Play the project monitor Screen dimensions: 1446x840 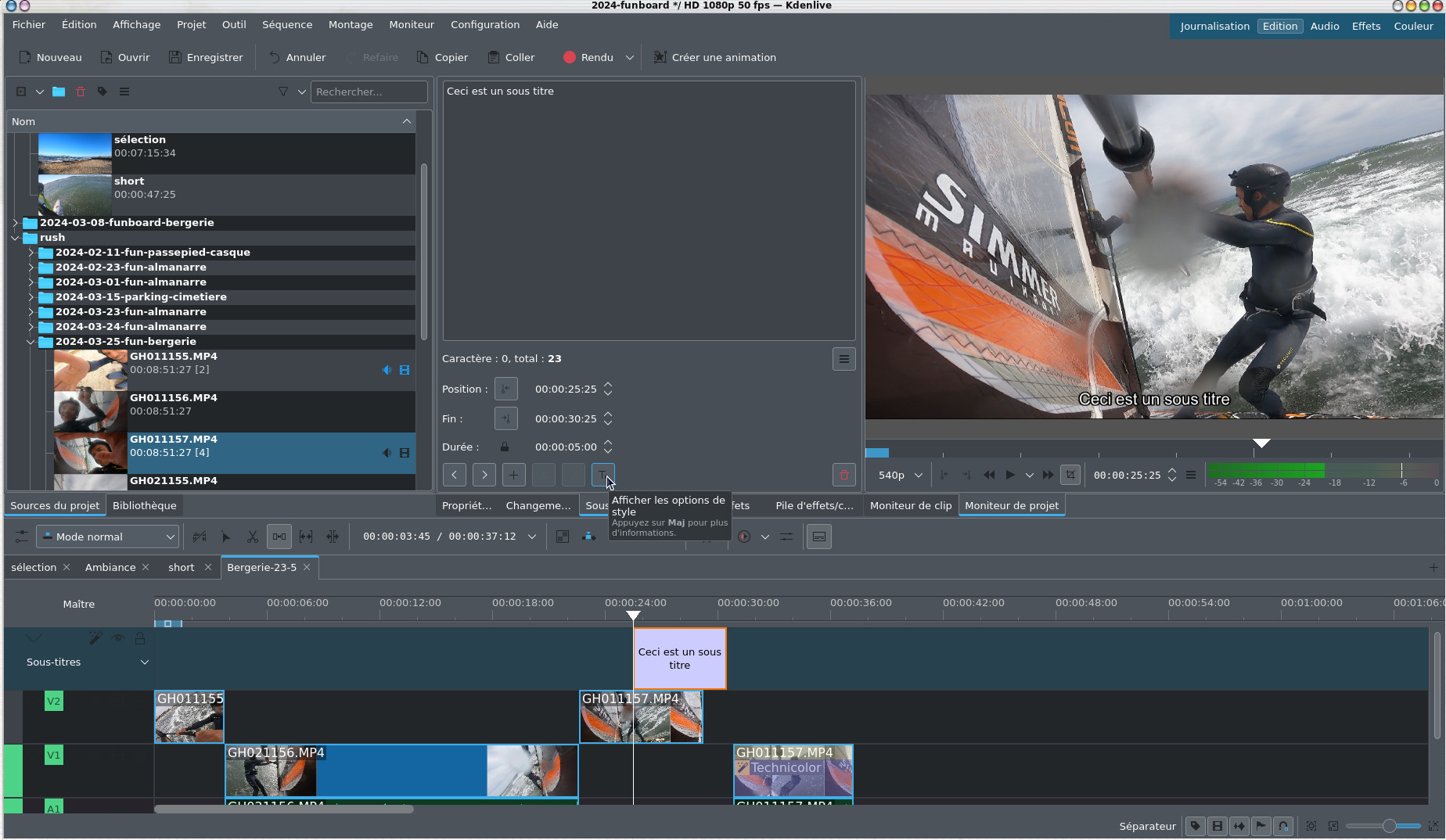pyautogui.click(x=1010, y=475)
